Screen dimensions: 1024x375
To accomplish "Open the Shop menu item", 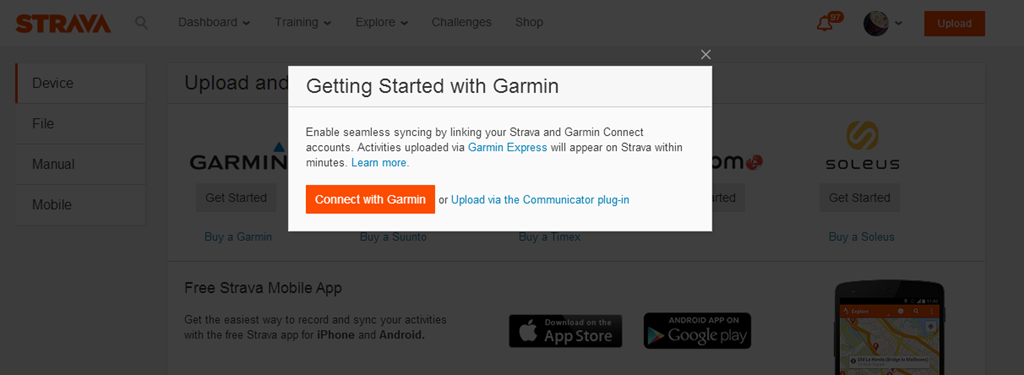I will pos(529,22).
